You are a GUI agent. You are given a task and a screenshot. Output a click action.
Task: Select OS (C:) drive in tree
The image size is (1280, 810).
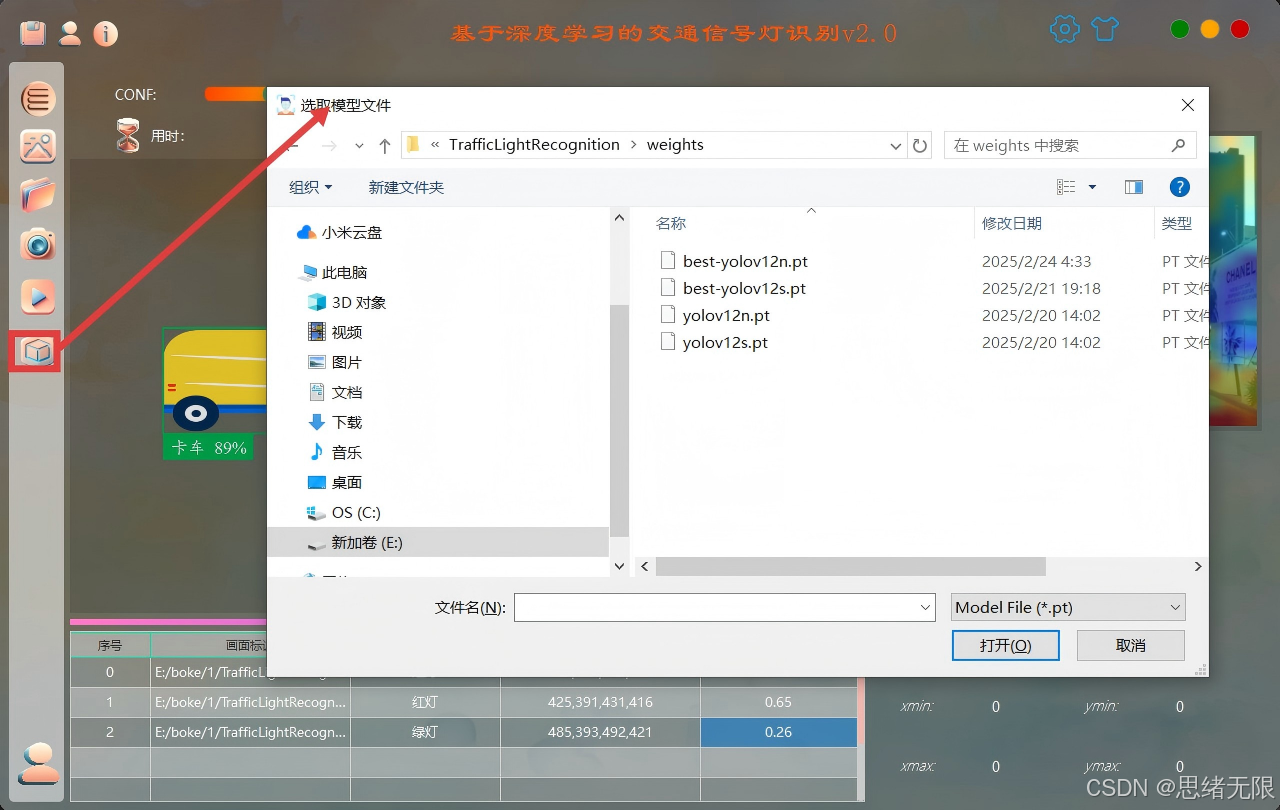(344, 512)
